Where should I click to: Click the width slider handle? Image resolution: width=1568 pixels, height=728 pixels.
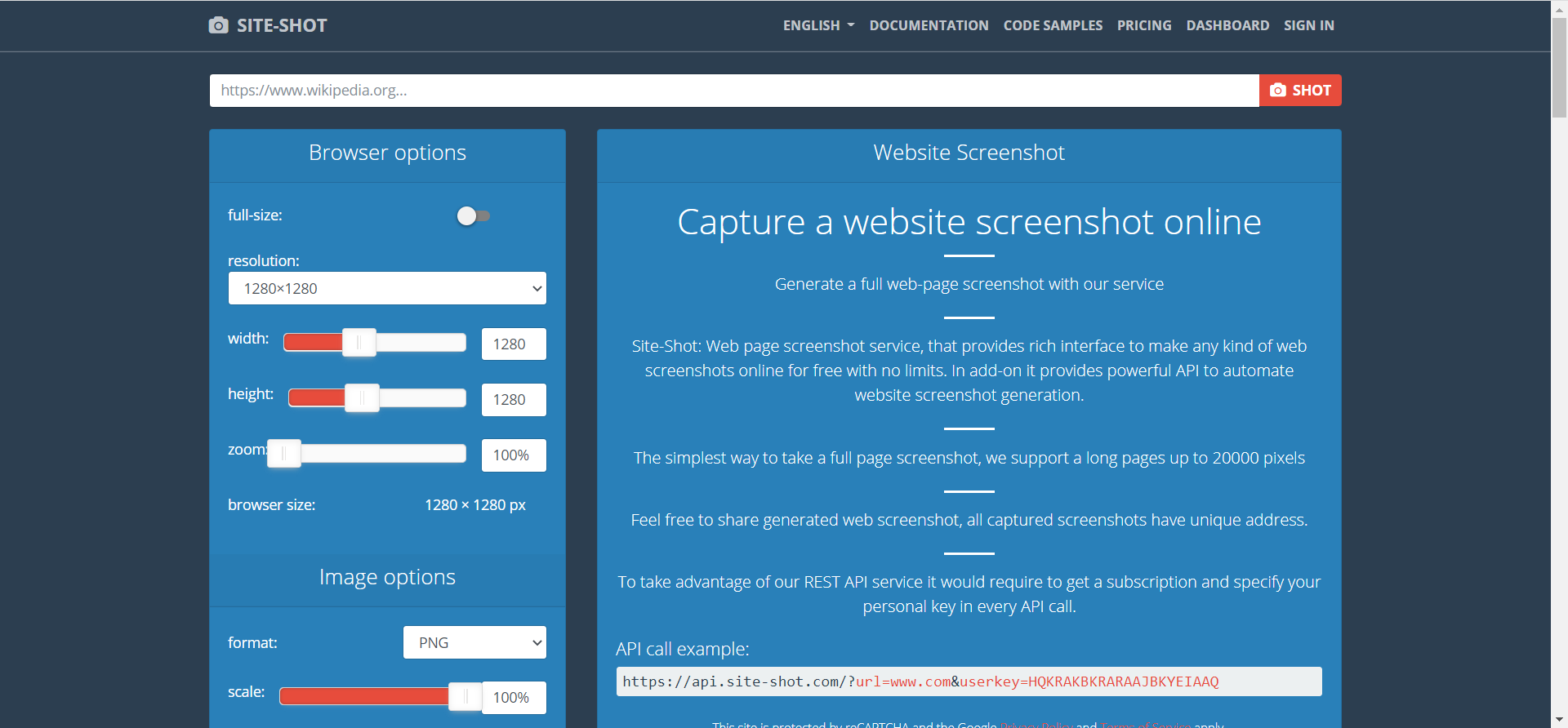click(x=359, y=343)
